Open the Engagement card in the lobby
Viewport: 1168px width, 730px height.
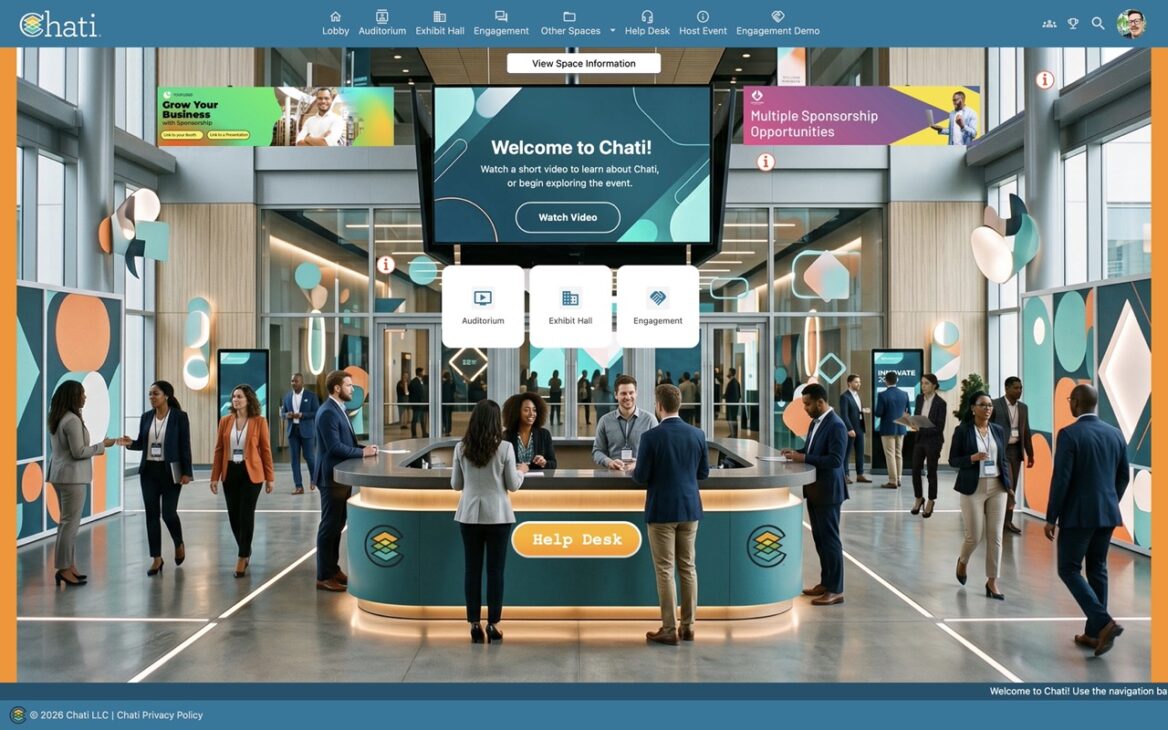point(658,306)
